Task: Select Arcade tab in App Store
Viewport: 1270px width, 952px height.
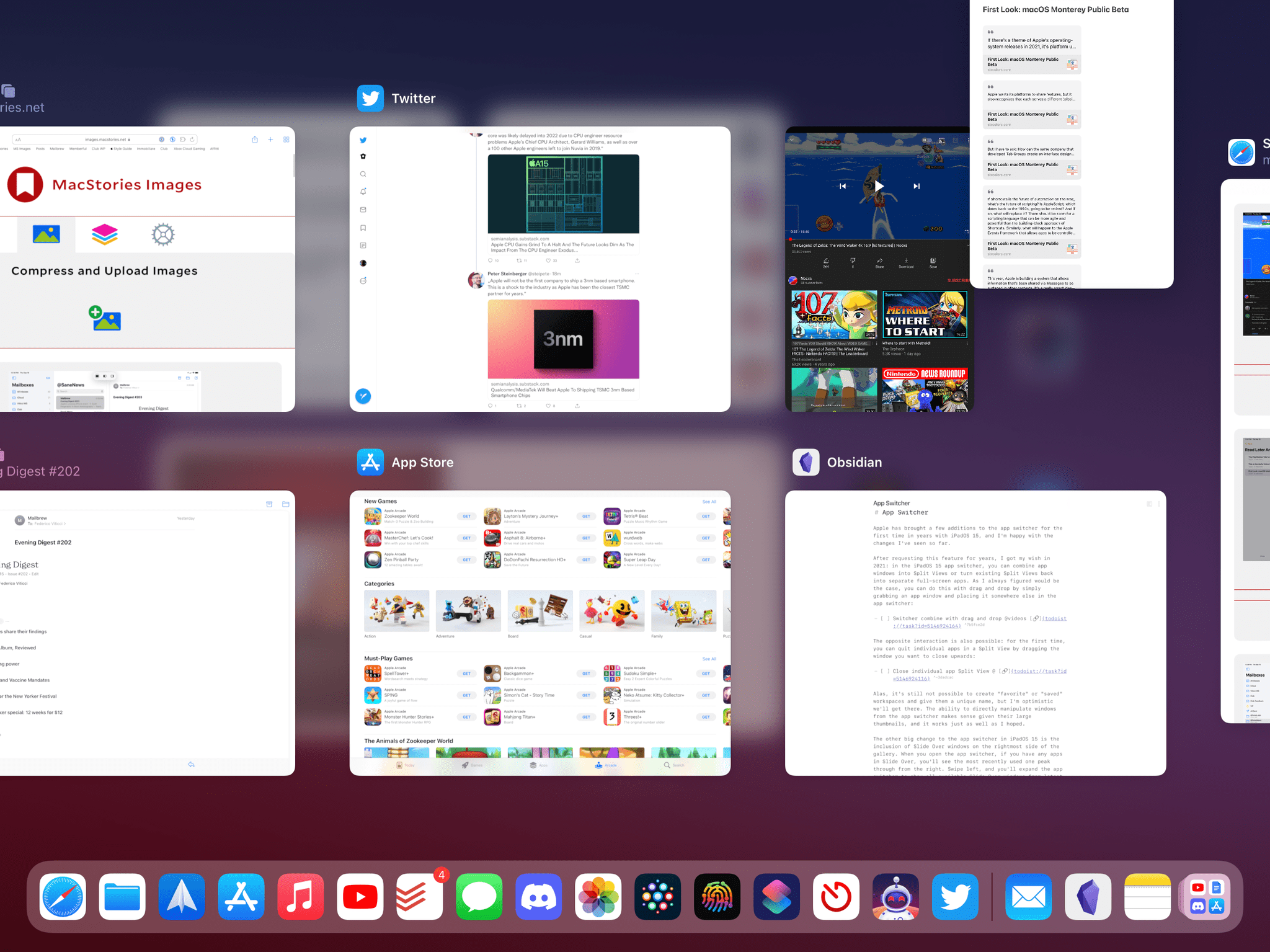Action: pos(606,765)
